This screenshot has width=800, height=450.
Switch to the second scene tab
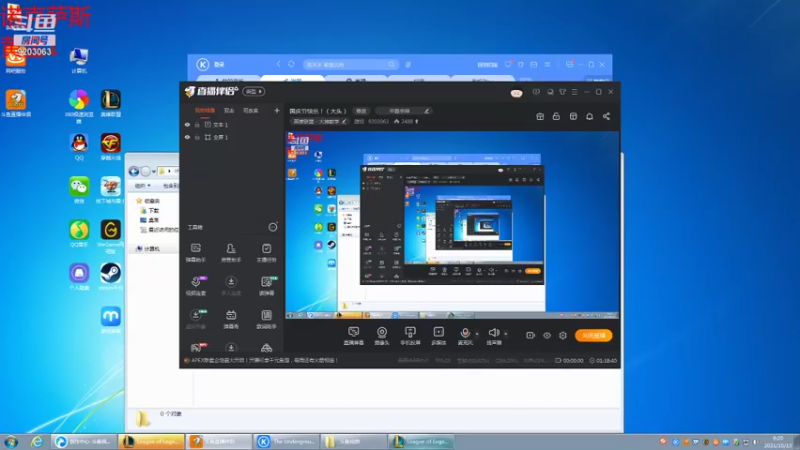pyautogui.click(x=229, y=111)
